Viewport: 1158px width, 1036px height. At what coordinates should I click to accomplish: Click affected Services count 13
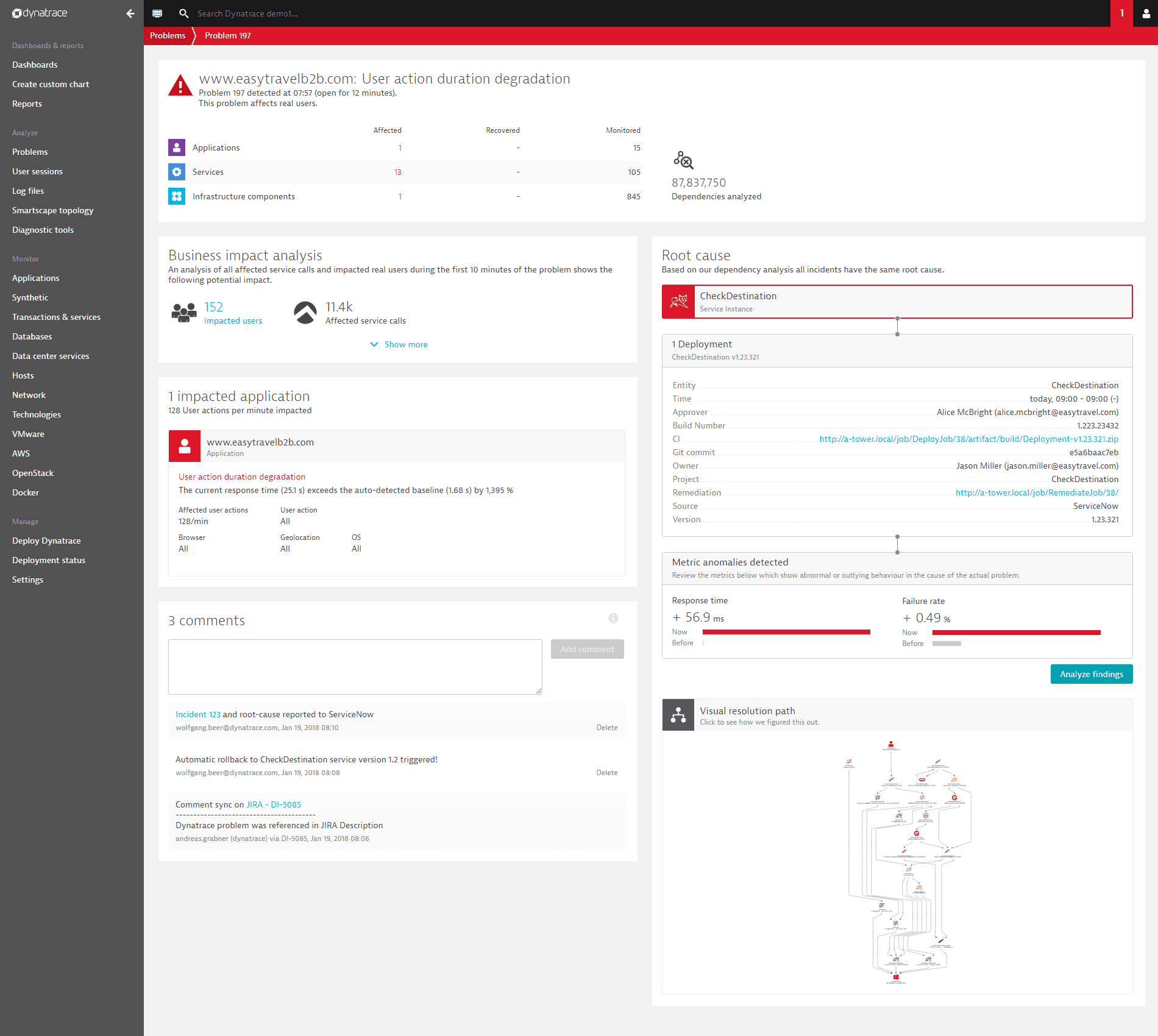tap(397, 172)
